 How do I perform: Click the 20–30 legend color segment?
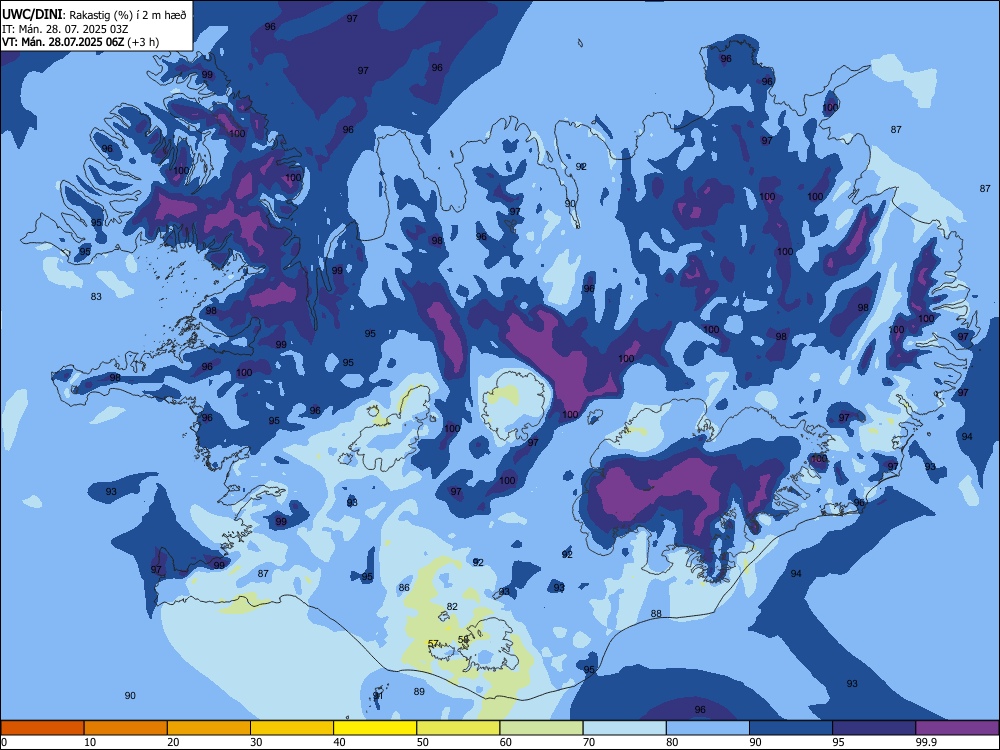coord(209,728)
